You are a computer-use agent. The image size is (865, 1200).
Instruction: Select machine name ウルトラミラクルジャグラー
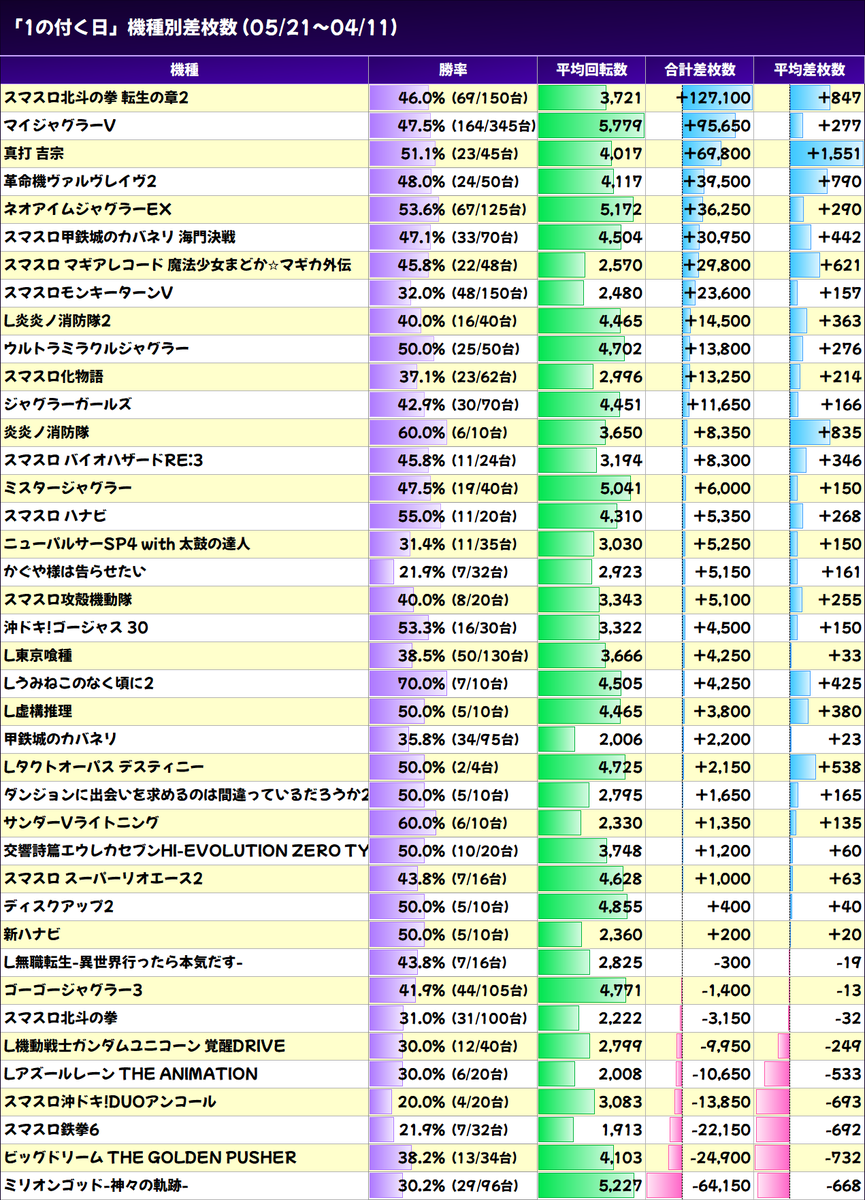(x=96, y=349)
